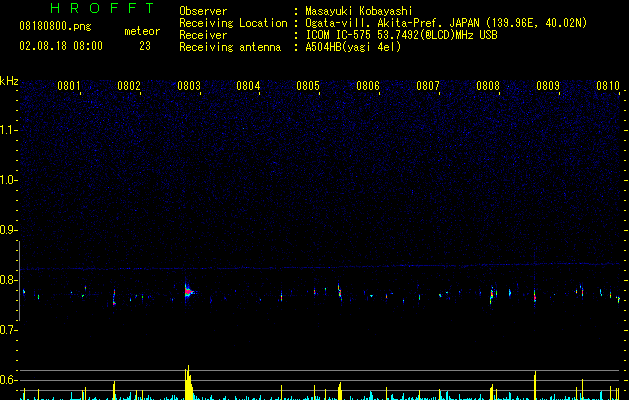This screenshot has height=400, width=629.
Task: Click the 0804 time marker
Action: pos(248,86)
